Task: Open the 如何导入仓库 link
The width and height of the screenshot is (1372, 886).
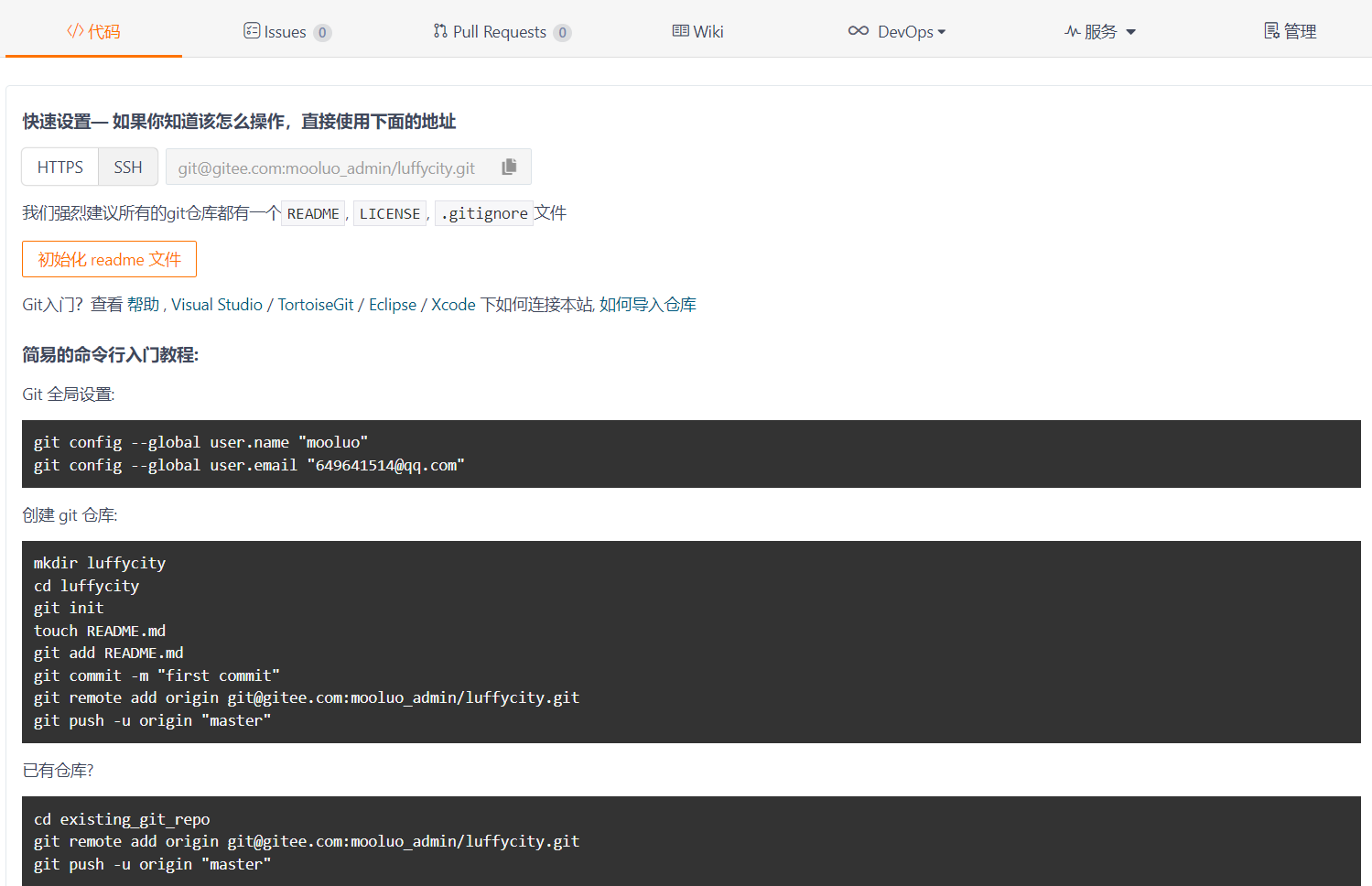Action: tap(649, 304)
